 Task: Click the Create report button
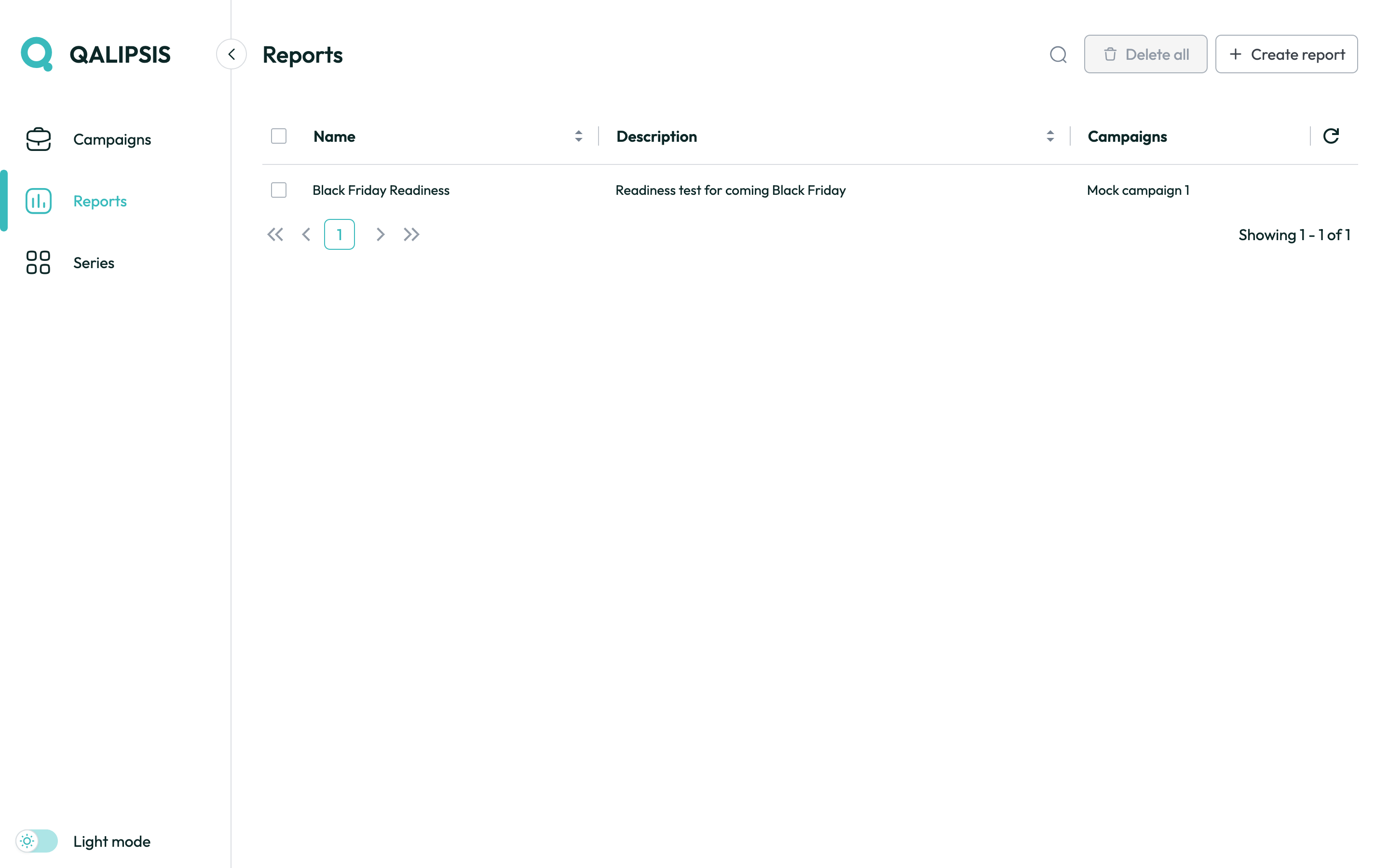1286,54
